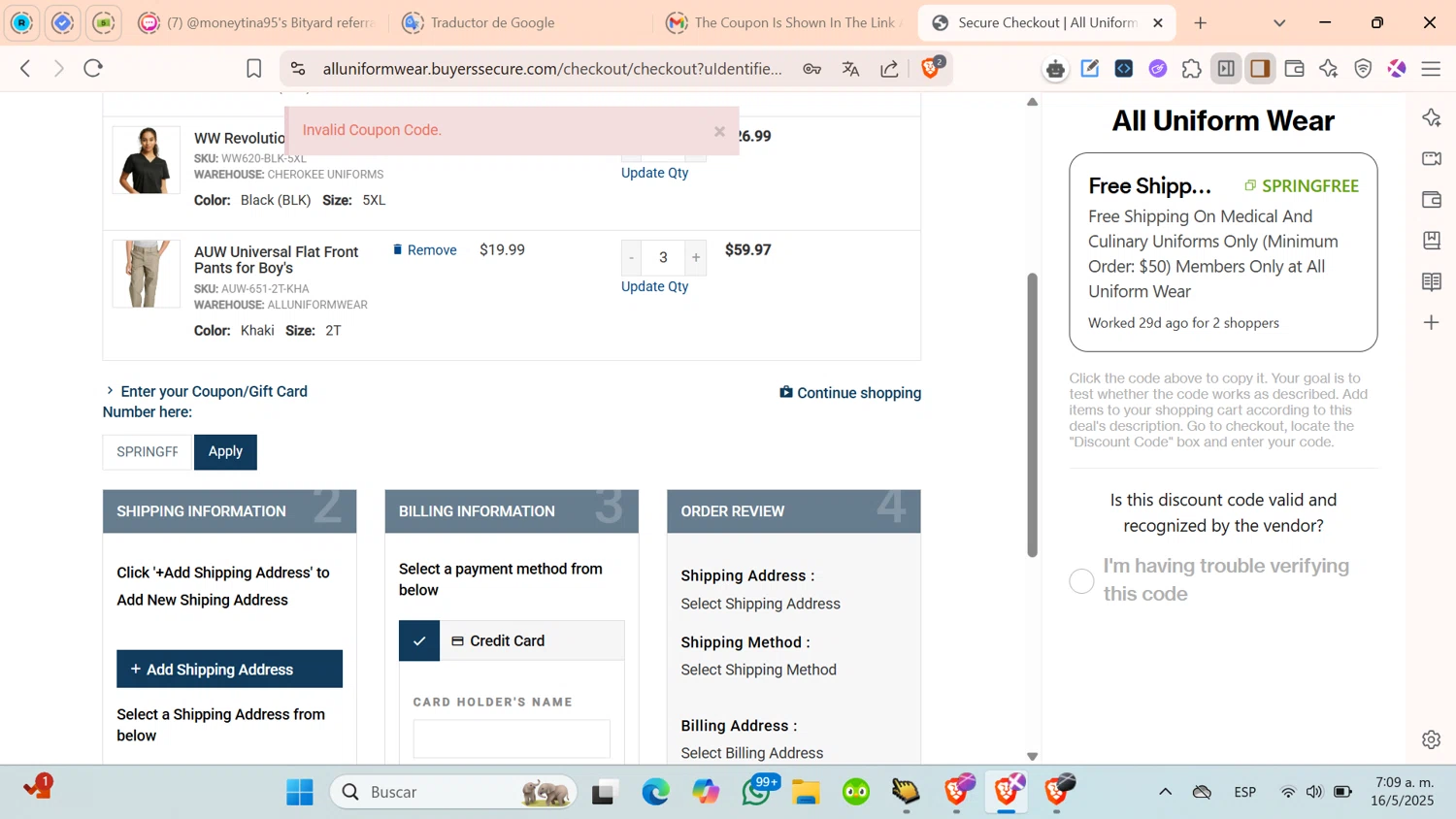Viewport: 1456px width, 819px height.
Task: Add item to sidebar plus icon
Action: coord(1432,322)
